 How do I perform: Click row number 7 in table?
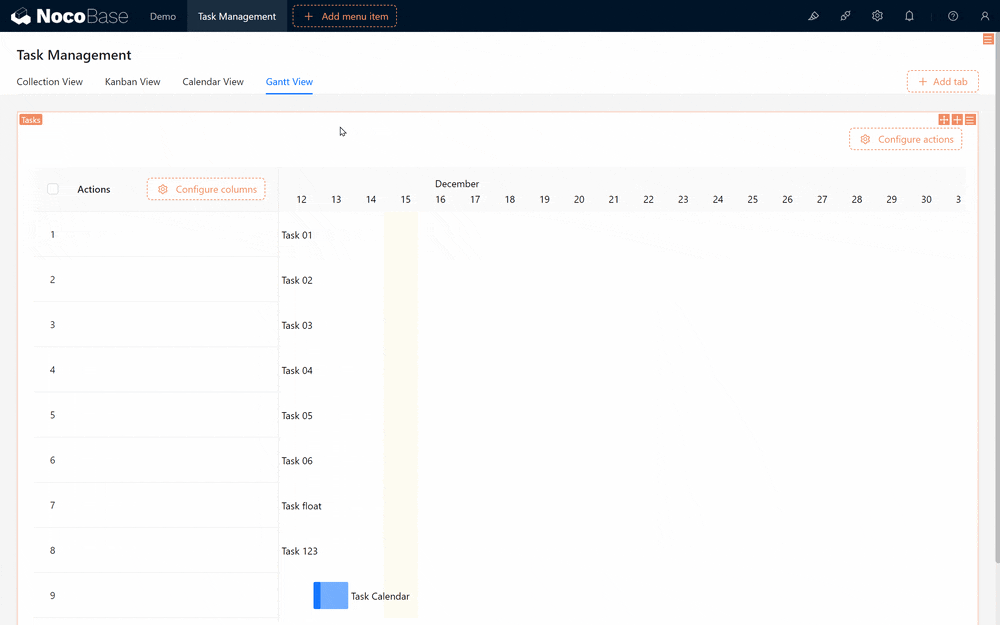tap(52, 505)
